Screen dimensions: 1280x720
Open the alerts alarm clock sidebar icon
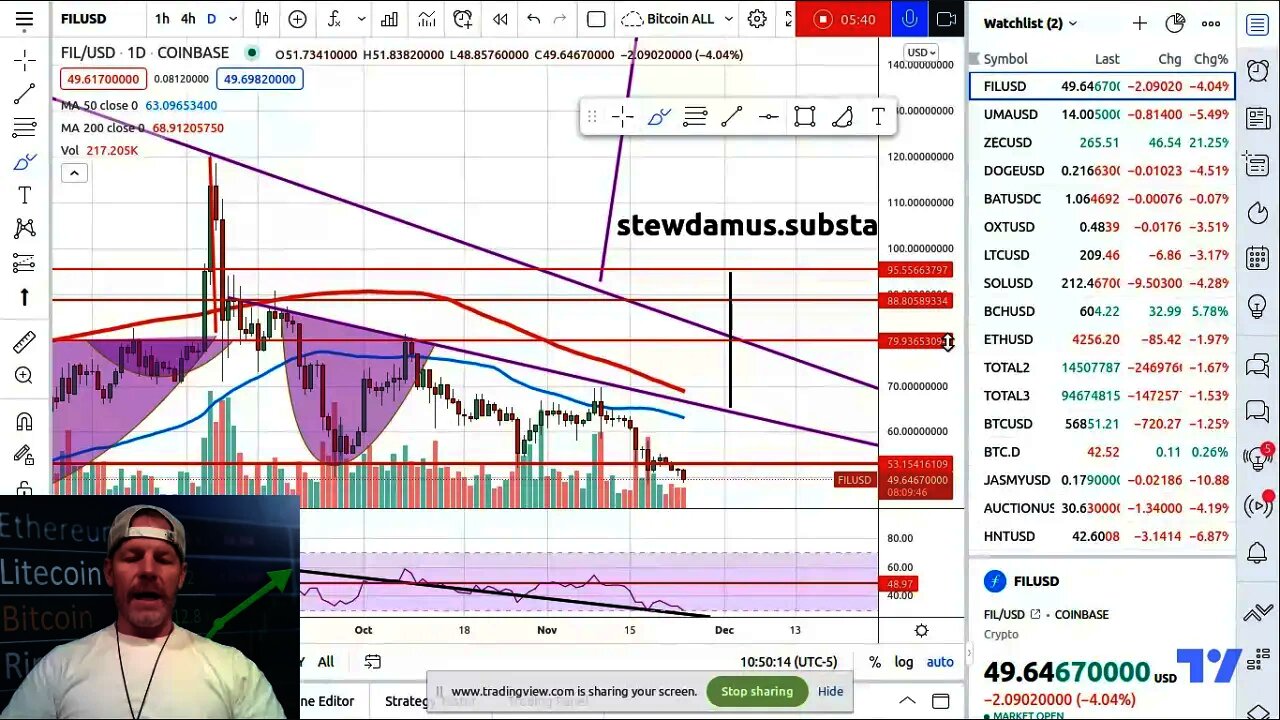[1258, 69]
